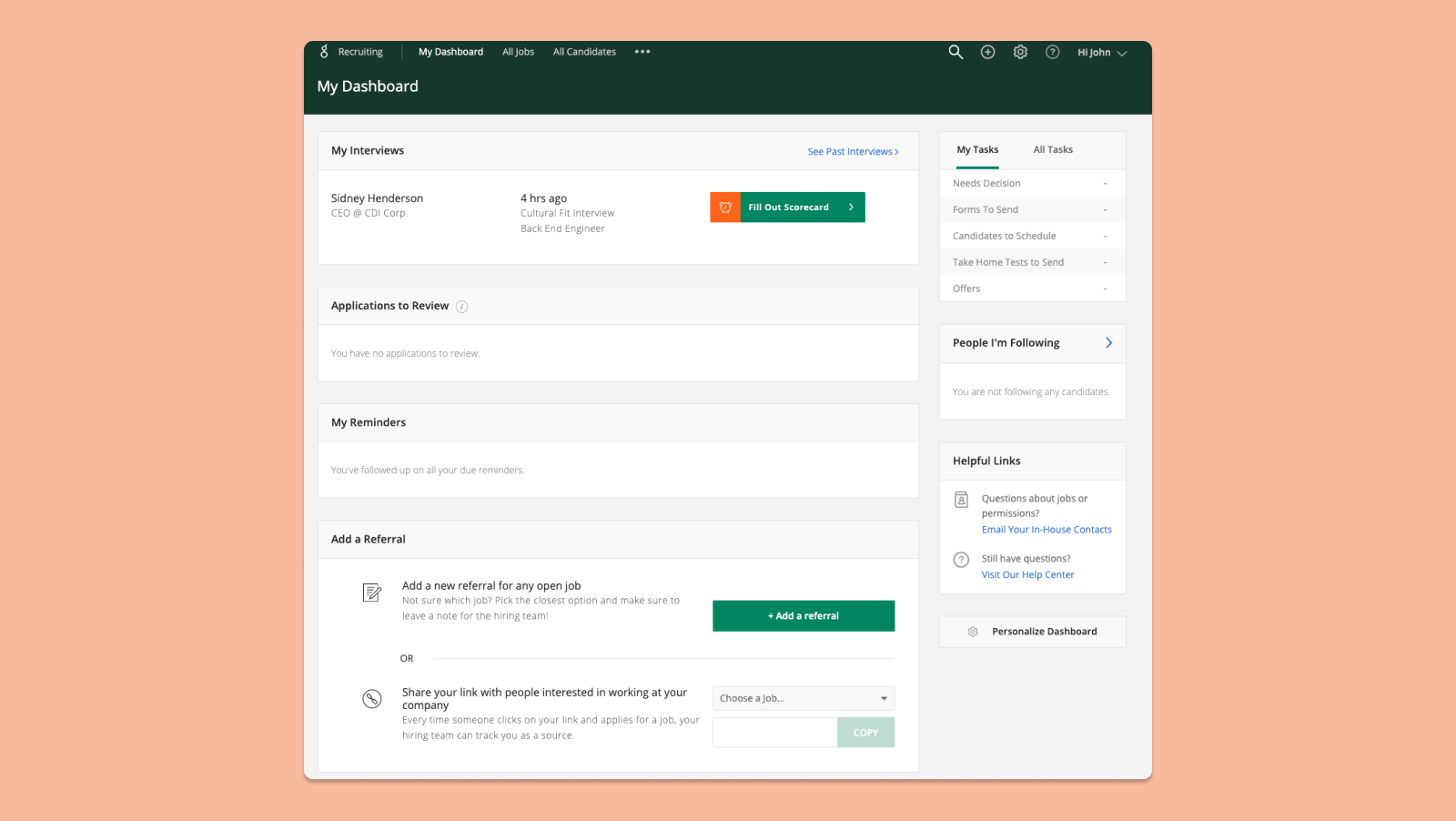Open the See Past Interviews link
The width and height of the screenshot is (1456, 821).
pyautogui.click(x=853, y=152)
